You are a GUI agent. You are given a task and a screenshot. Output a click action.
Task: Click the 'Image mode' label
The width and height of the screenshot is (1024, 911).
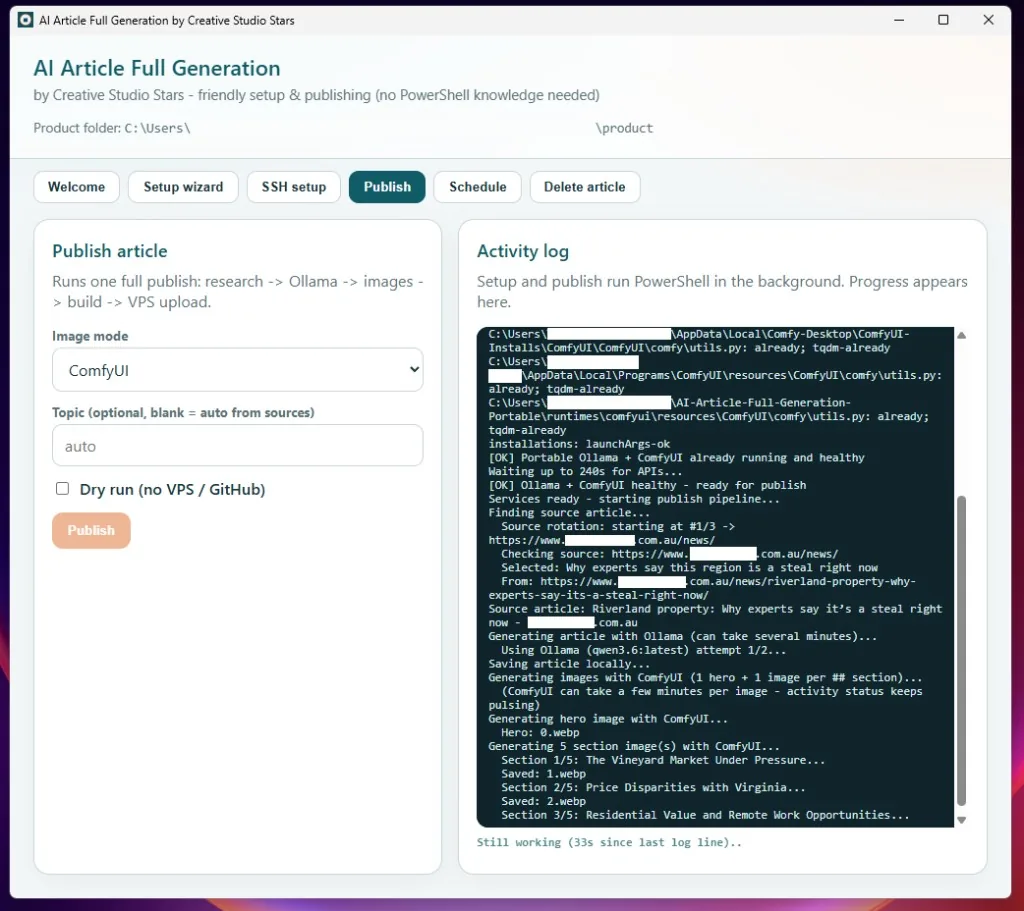tap(90, 336)
